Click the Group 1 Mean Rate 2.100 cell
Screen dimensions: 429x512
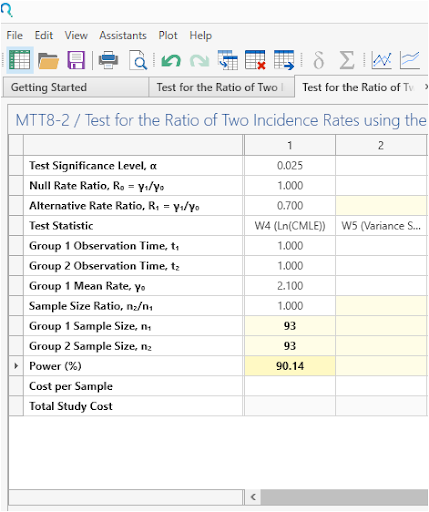pos(290,286)
